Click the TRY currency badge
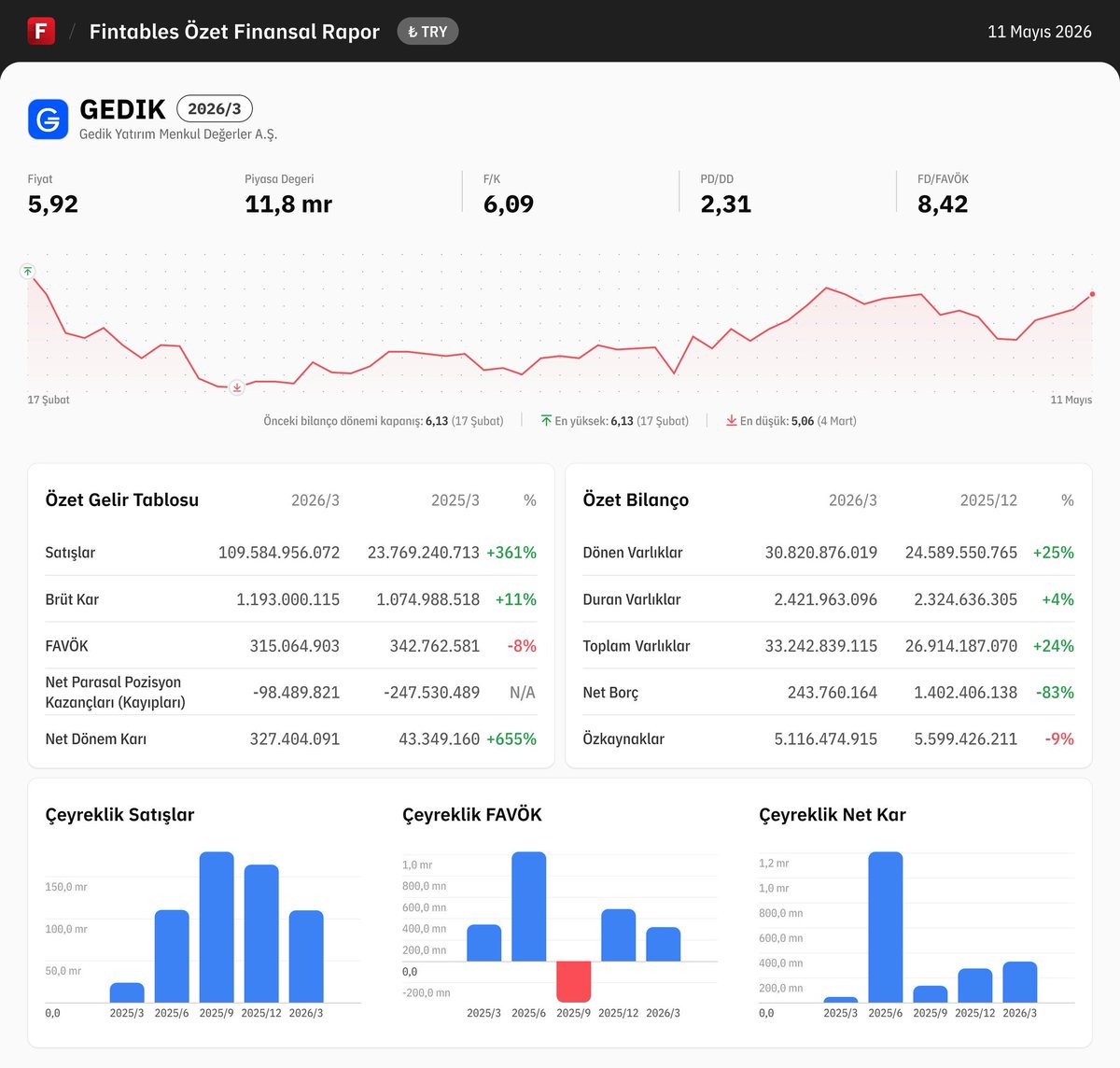The width and height of the screenshot is (1120, 1068). (x=427, y=32)
